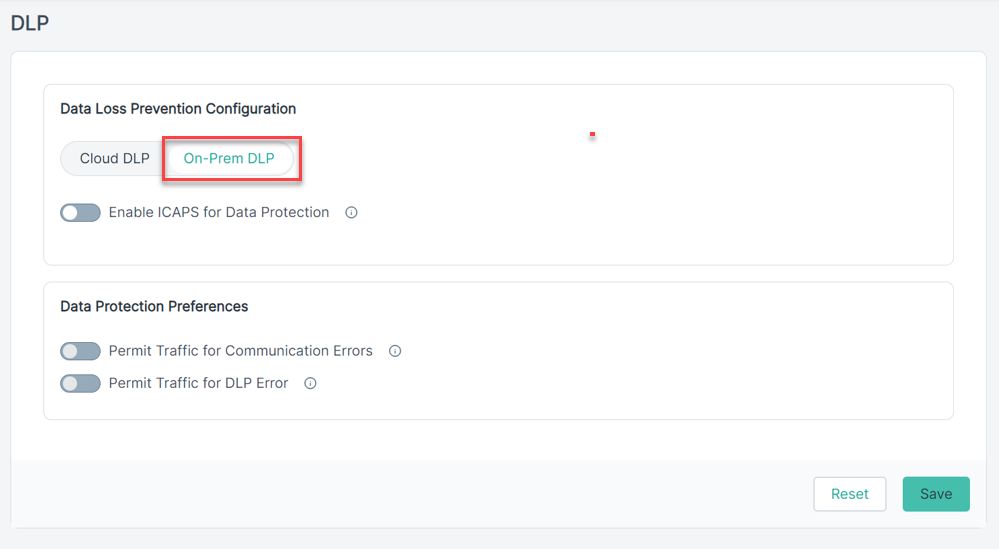The image size is (999, 549).
Task: Turn on Permit Traffic for DLP Error
Action: [80, 383]
